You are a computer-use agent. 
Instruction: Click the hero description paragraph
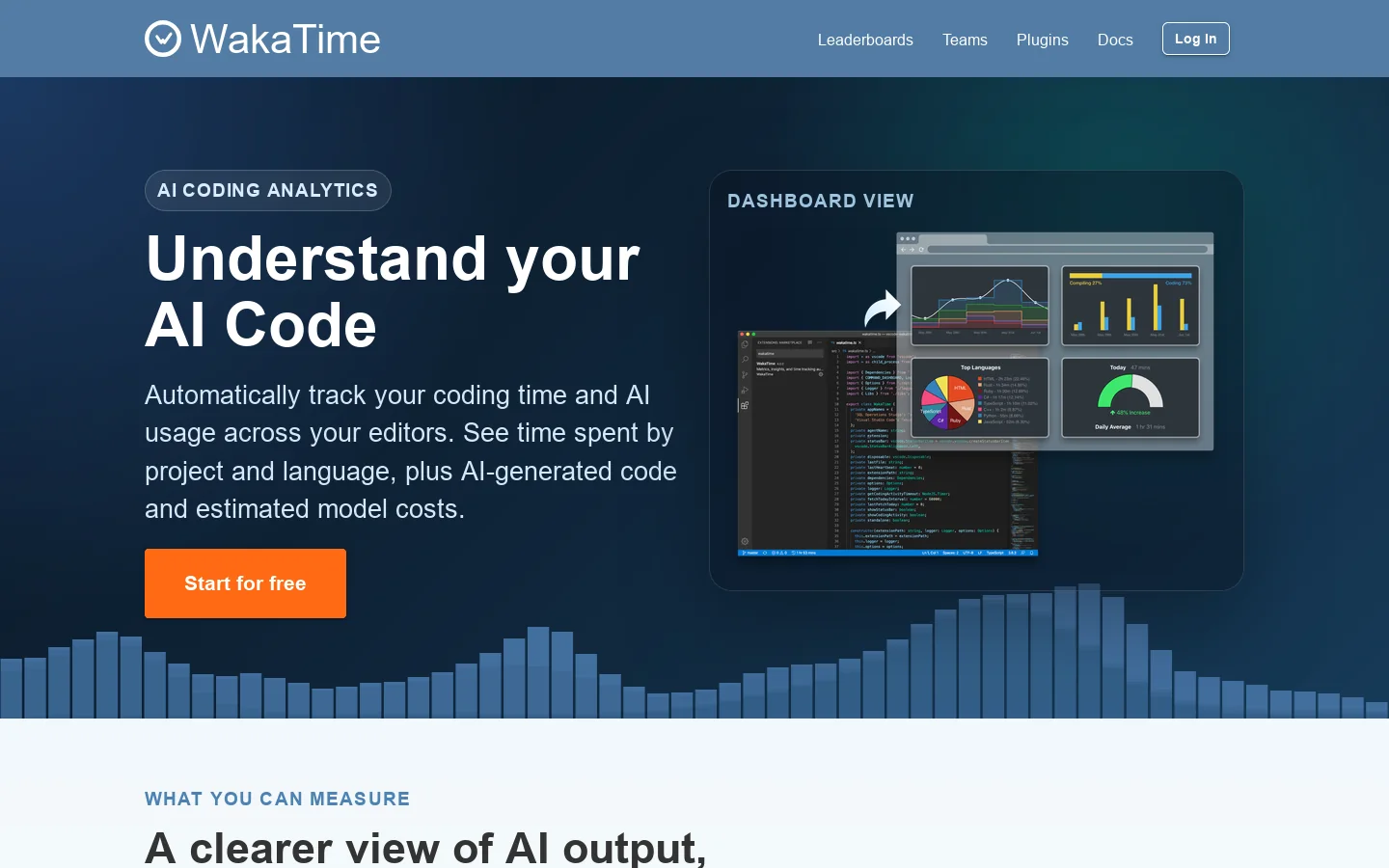click(411, 451)
